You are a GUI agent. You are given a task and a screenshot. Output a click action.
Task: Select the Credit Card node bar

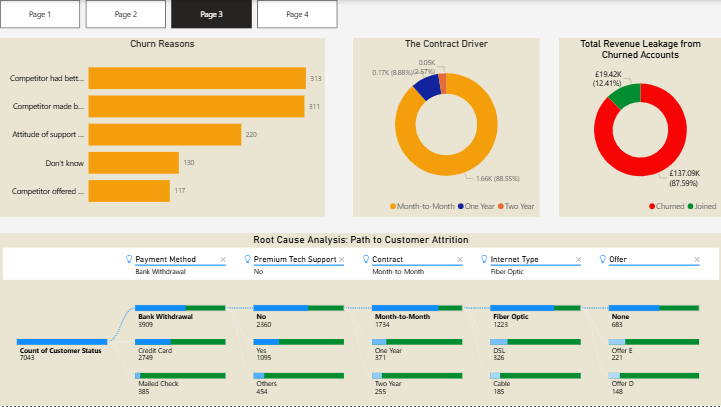(180, 342)
